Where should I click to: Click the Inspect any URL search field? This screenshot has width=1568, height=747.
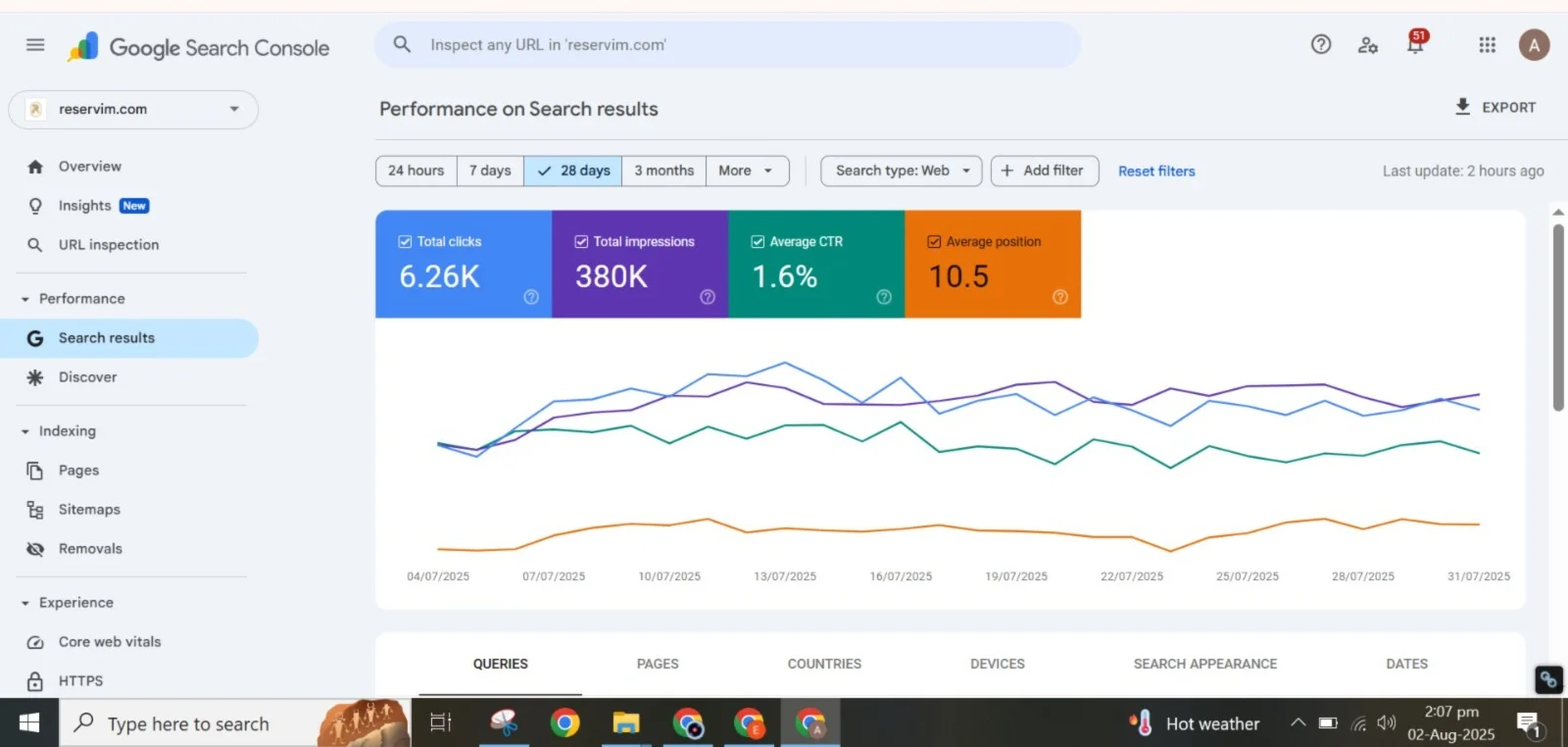click(x=727, y=45)
